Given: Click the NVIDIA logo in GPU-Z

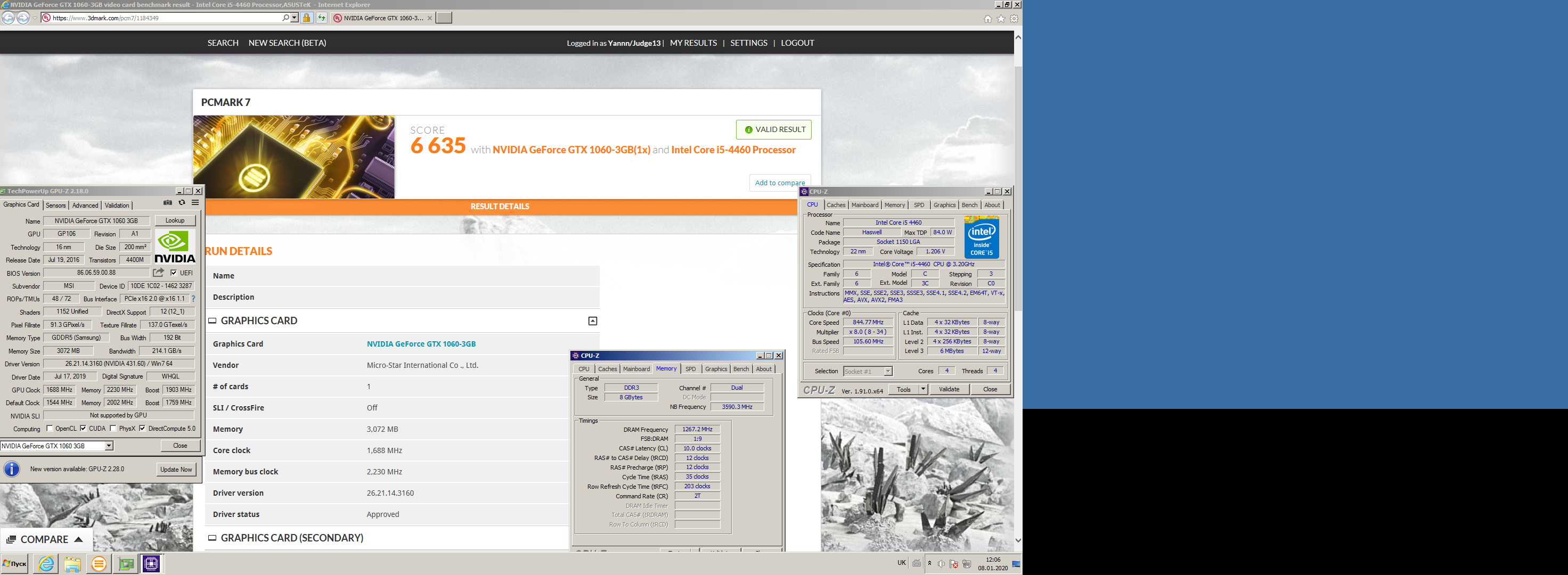Looking at the screenshot, I should (x=175, y=247).
